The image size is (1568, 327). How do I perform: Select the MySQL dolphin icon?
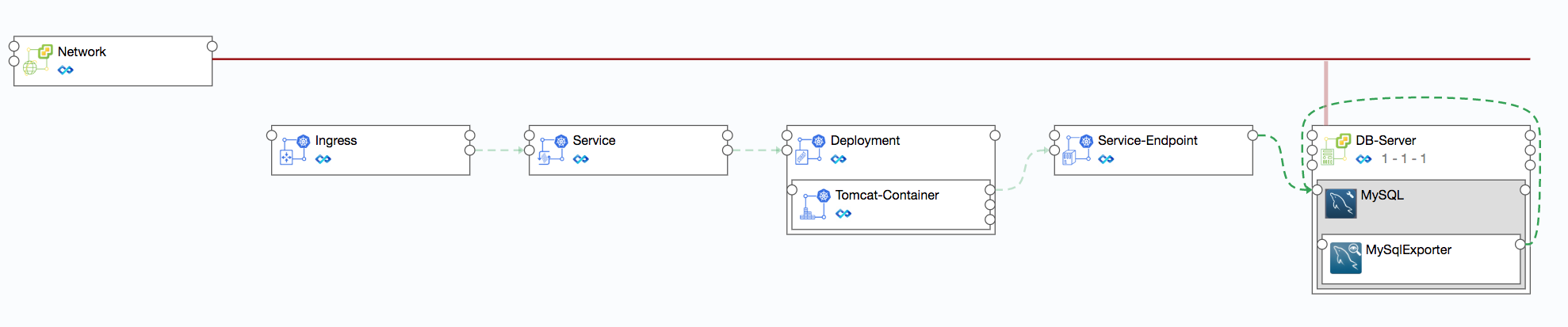coord(1340,203)
